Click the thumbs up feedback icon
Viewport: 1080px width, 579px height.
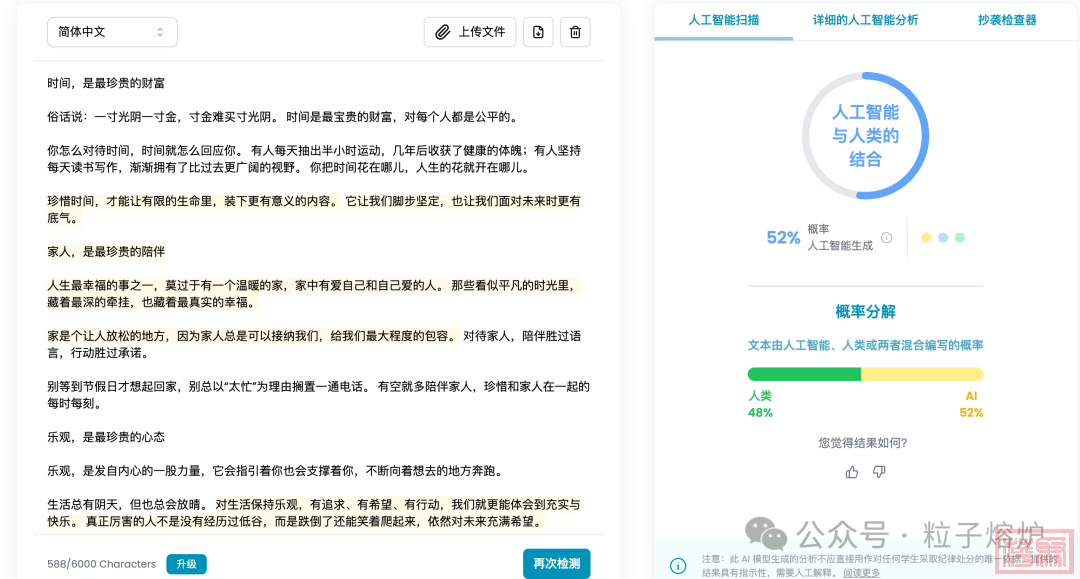click(x=852, y=472)
